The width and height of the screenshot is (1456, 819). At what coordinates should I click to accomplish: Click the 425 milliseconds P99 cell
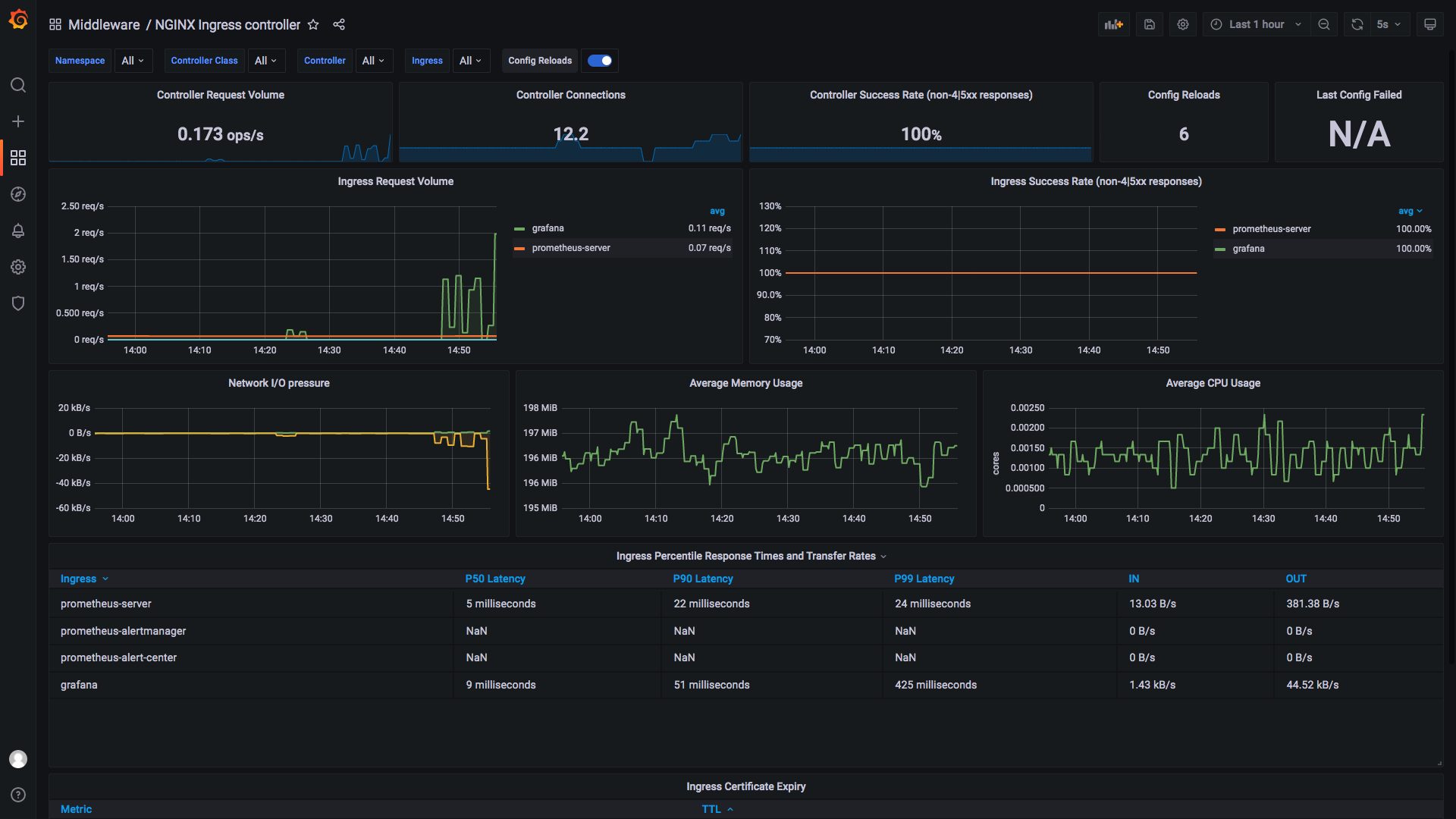click(999, 685)
